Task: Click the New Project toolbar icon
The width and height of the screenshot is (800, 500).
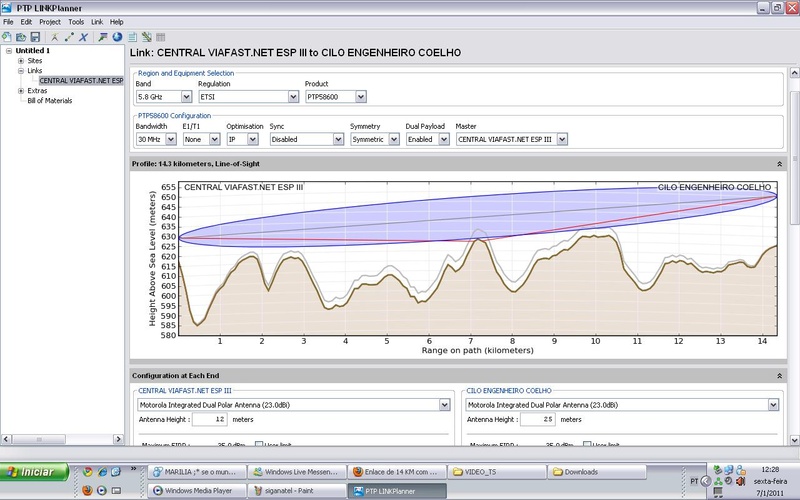Action: coord(8,37)
